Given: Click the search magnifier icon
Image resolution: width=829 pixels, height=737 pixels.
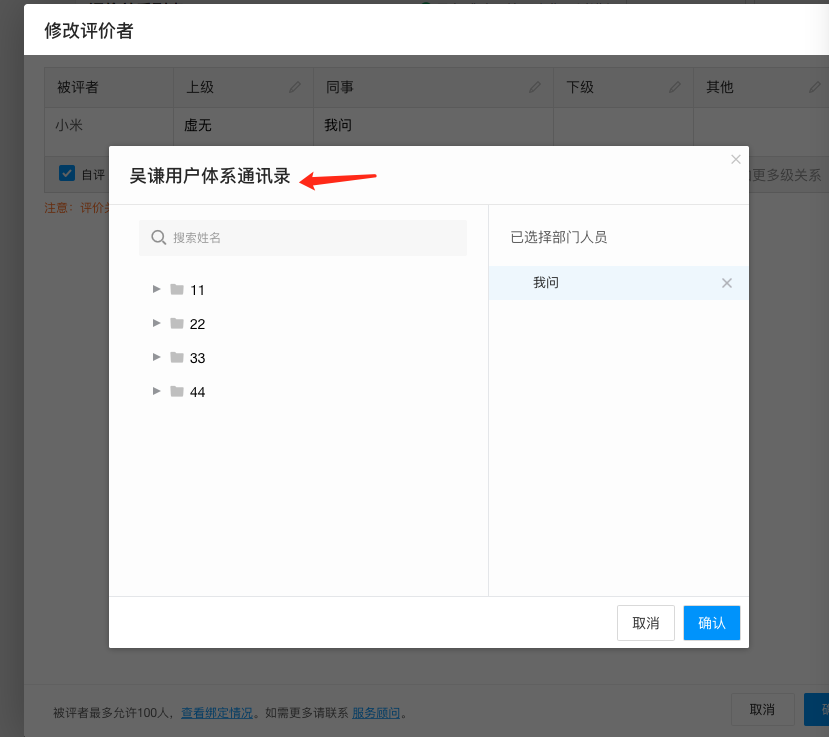Looking at the screenshot, I should 158,238.
